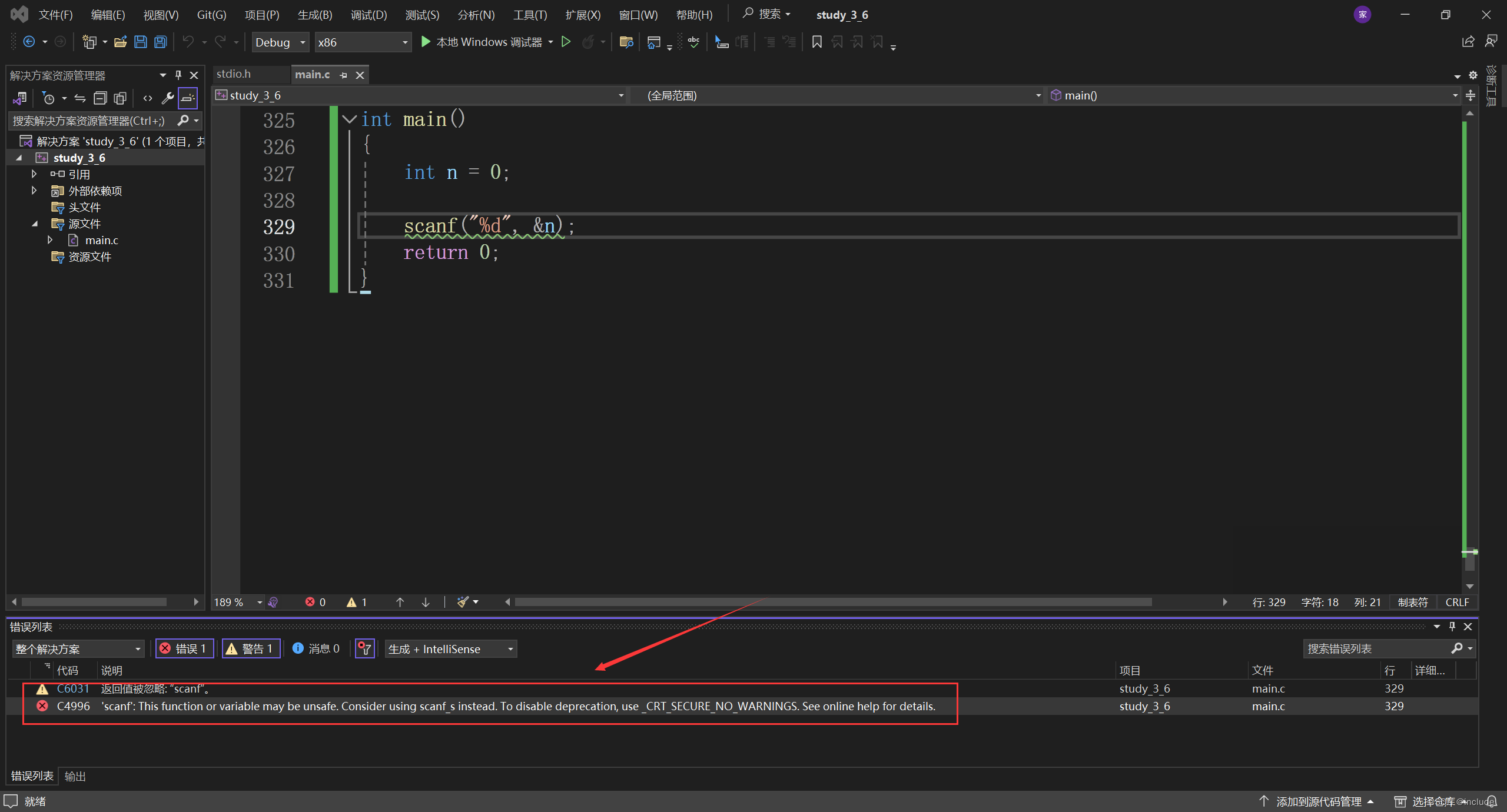The image size is (1507, 812).
Task: Start without debugging using outlined play icon
Action: click(x=566, y=42)
